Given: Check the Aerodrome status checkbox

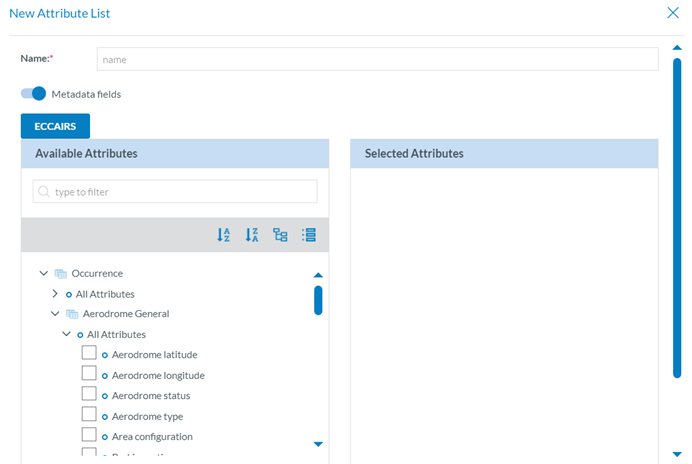Looking at the screenshot, I should (x=89, y=394).
